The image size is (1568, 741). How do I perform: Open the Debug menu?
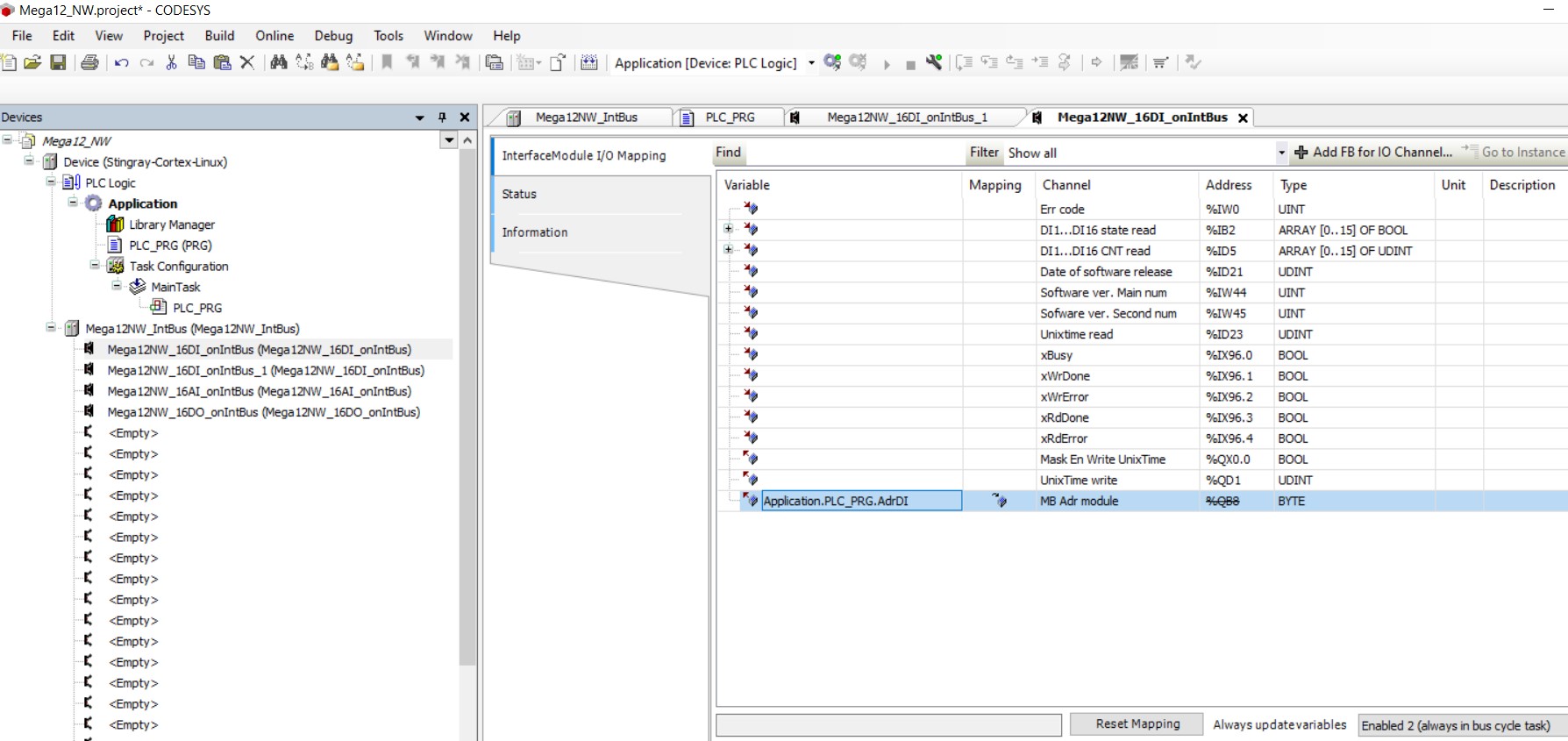pos(333,36)
